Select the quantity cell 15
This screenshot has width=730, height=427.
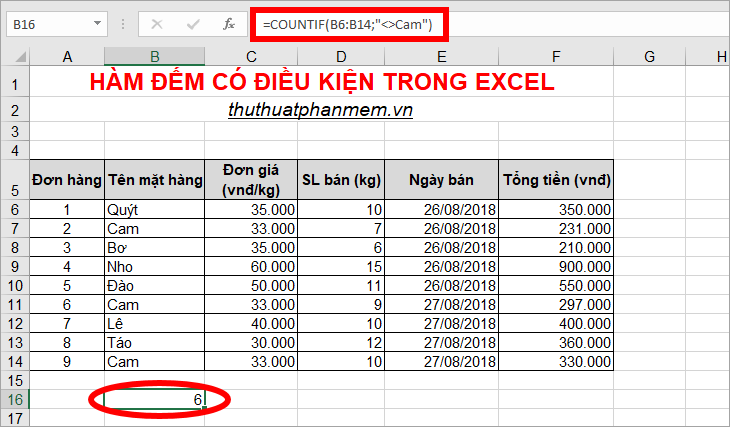(x=341, y=266)
